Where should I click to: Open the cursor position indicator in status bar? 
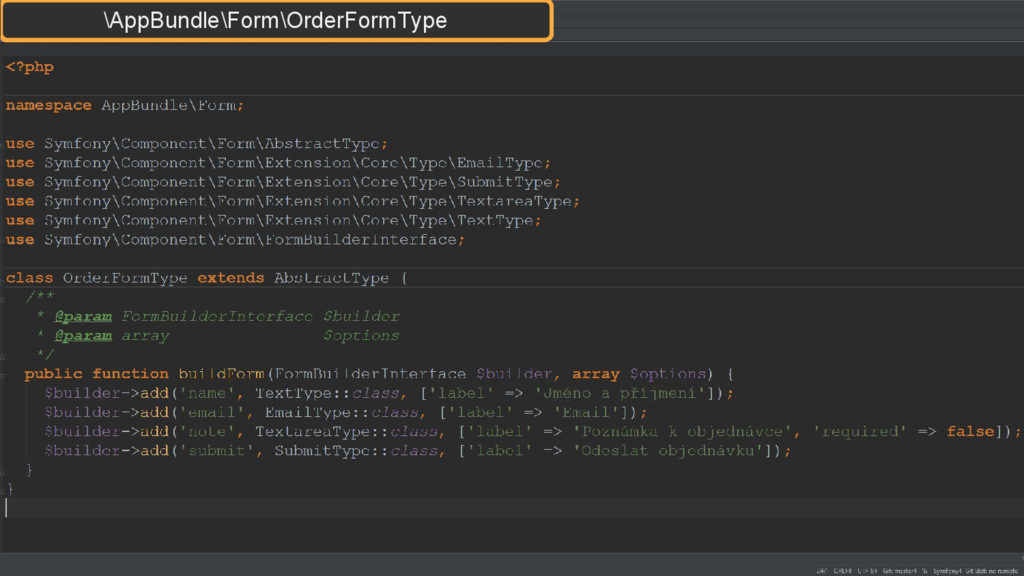[x=822, y=571]
